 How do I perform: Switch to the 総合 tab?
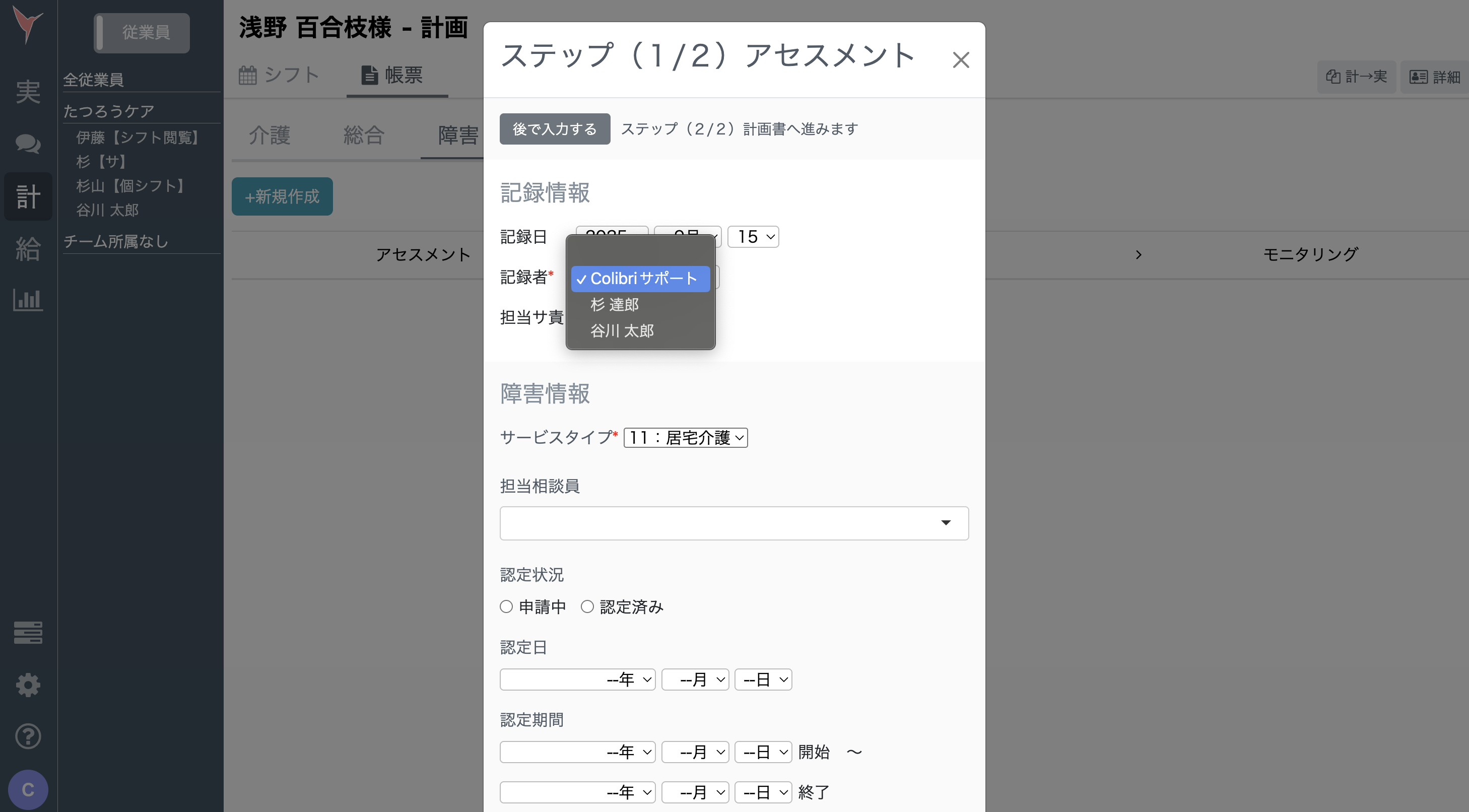(363, 134)
